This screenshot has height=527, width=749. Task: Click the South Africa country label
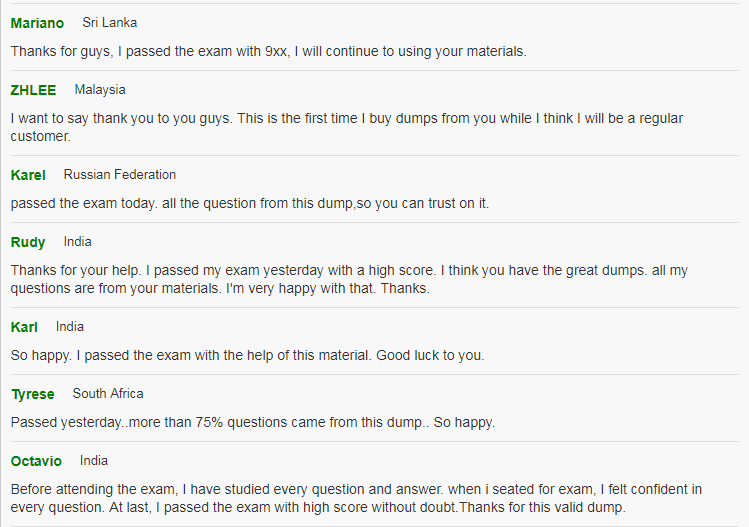[x=108, y=394]
